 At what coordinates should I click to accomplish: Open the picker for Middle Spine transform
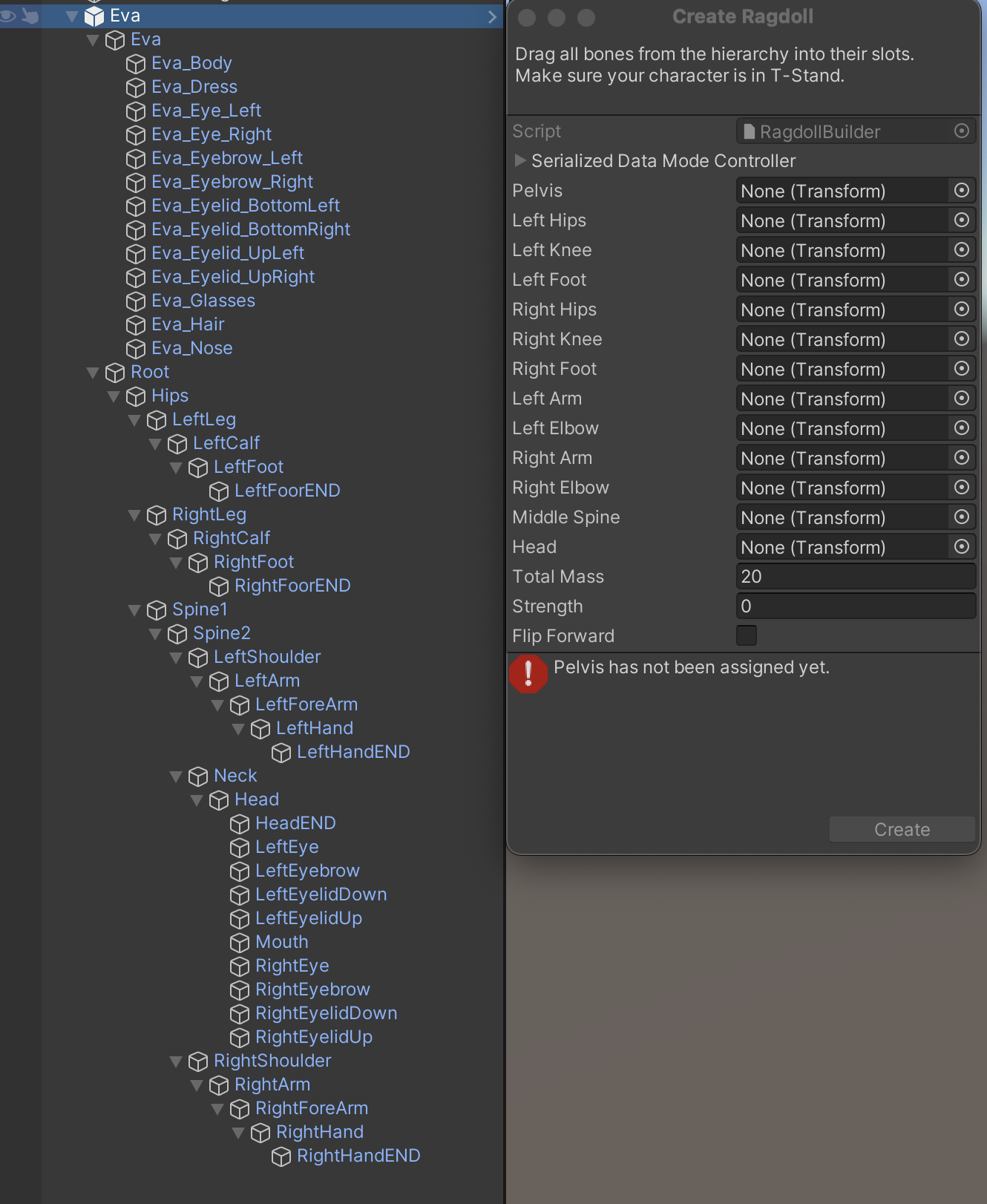pyautogui.click(x=961, y=517)
